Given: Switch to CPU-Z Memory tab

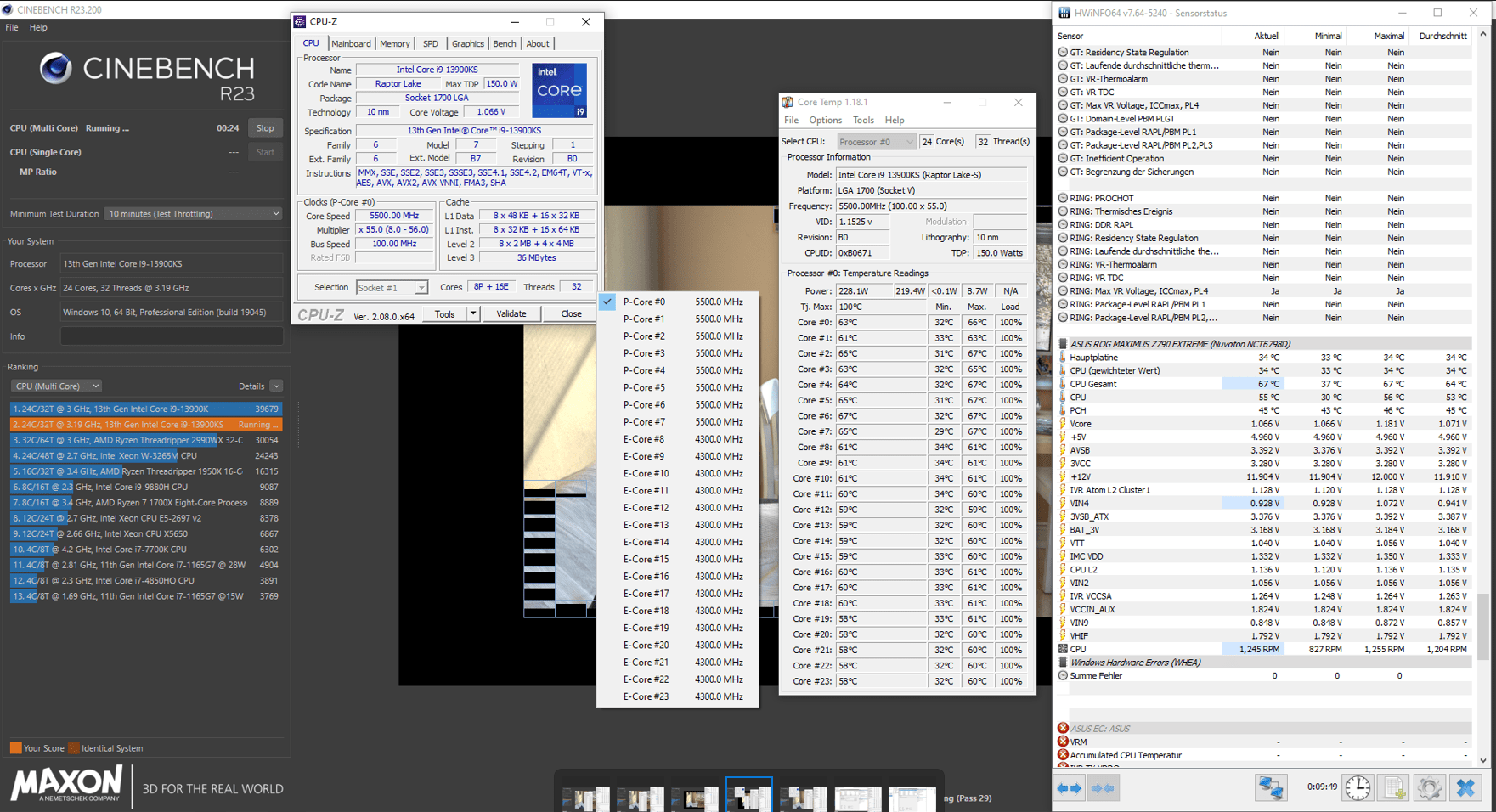Looking at the screenshot, I should pos(394,43).
